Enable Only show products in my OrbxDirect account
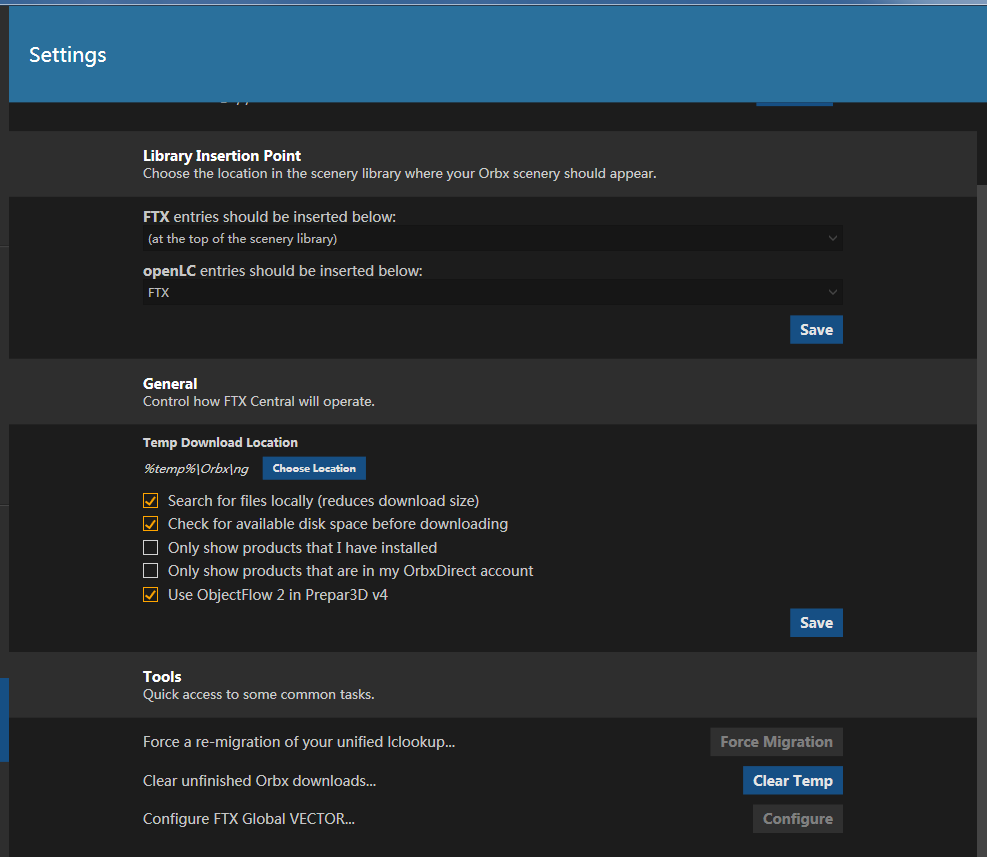The width and height of the screenshot is (987, 857). tap(150, 570)
